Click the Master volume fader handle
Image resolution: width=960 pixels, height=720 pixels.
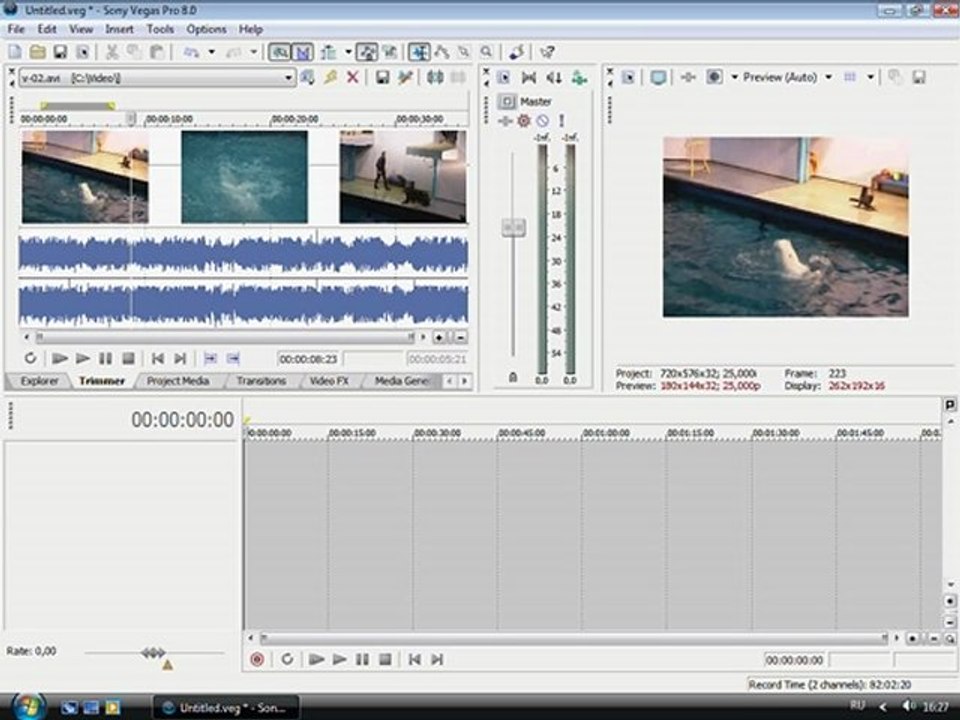tap(513, 227)
